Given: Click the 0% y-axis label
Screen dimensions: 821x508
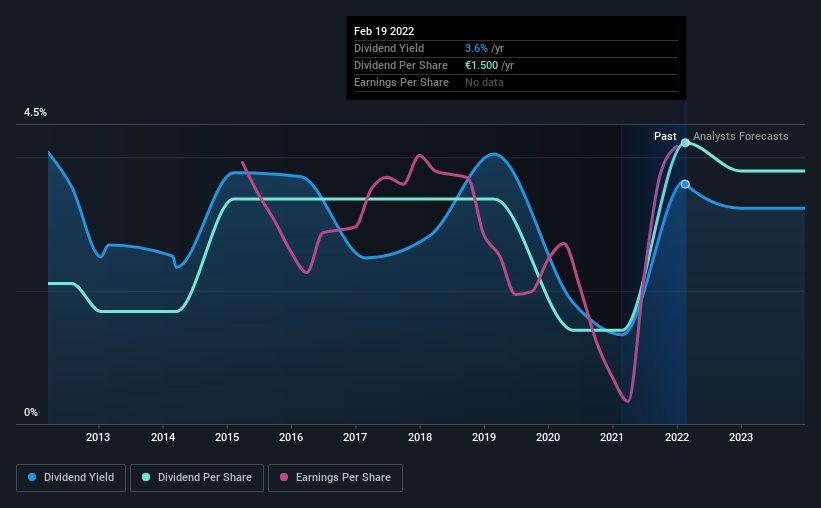Looking at the screenshot, I should (31, 412).
